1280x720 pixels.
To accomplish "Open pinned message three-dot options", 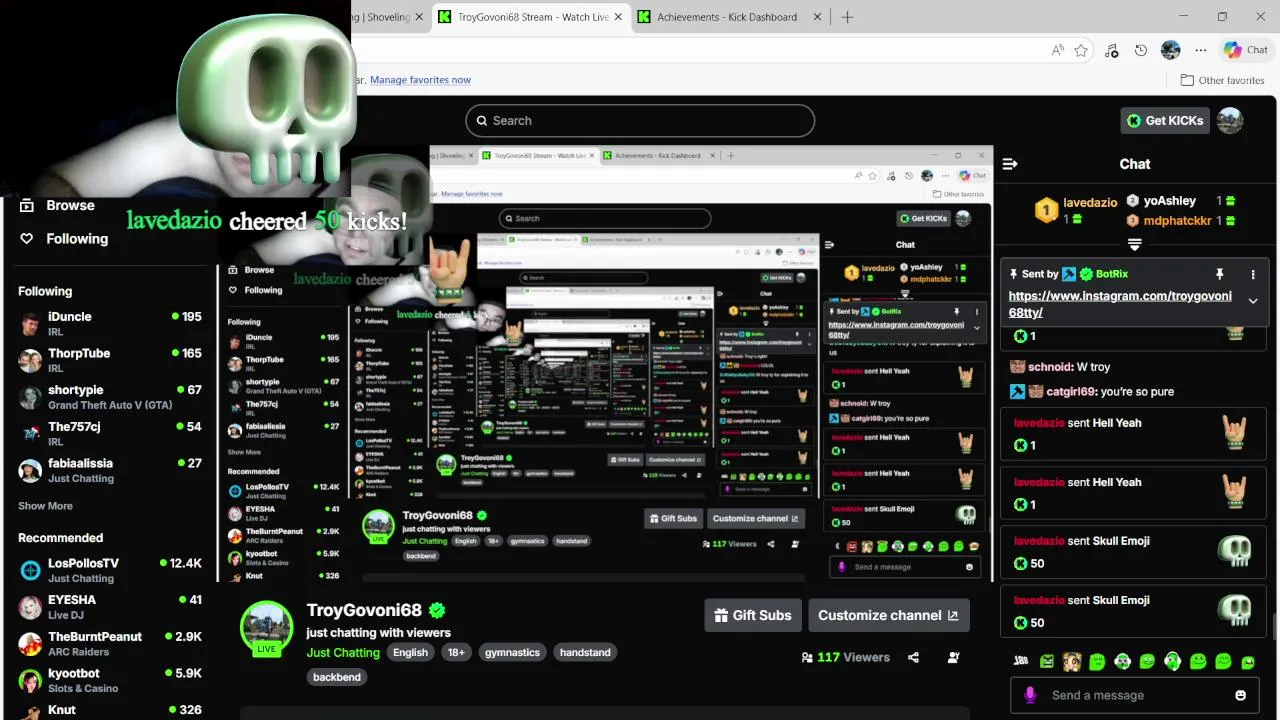I will [x=1253, y=274].
